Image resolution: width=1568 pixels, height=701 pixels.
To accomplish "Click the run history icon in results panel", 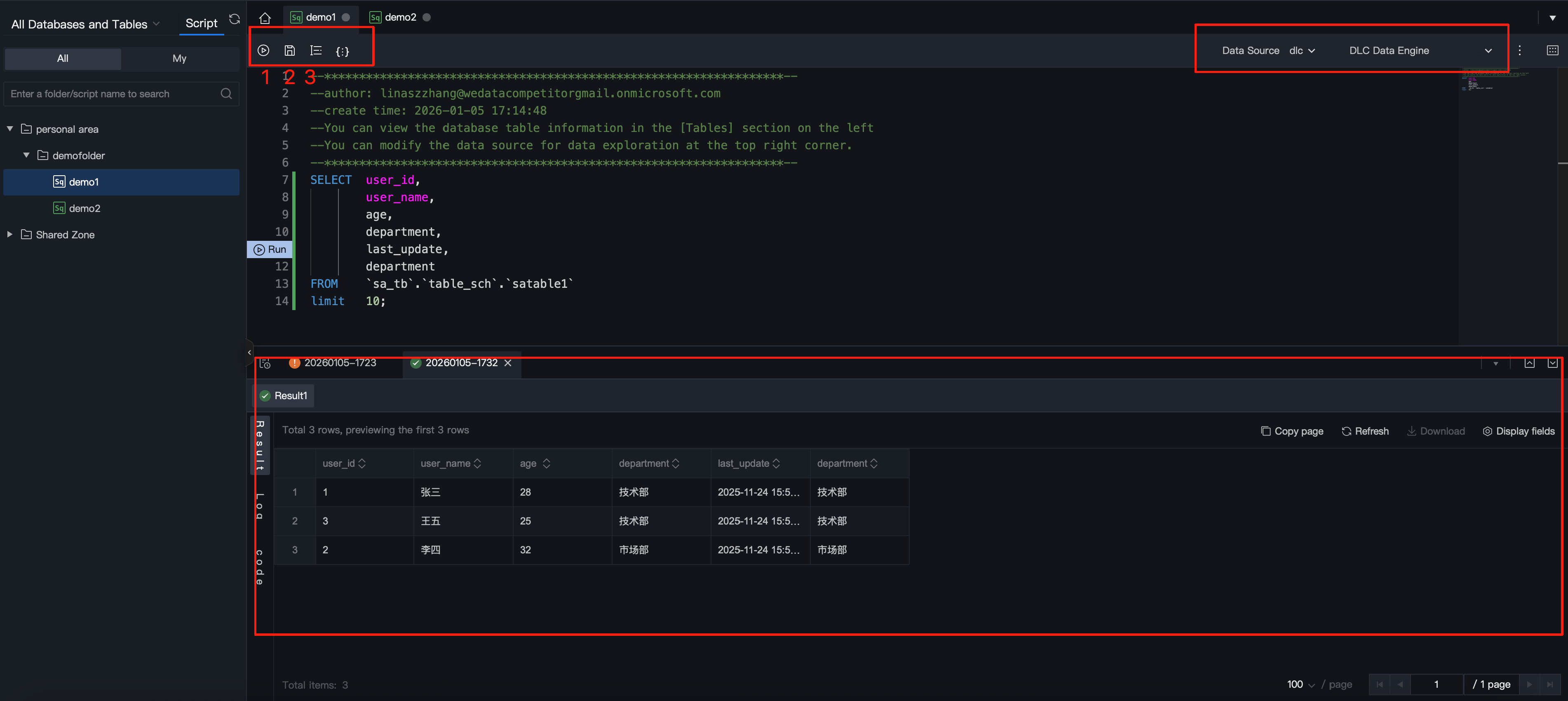I will (x=265, y=363).
